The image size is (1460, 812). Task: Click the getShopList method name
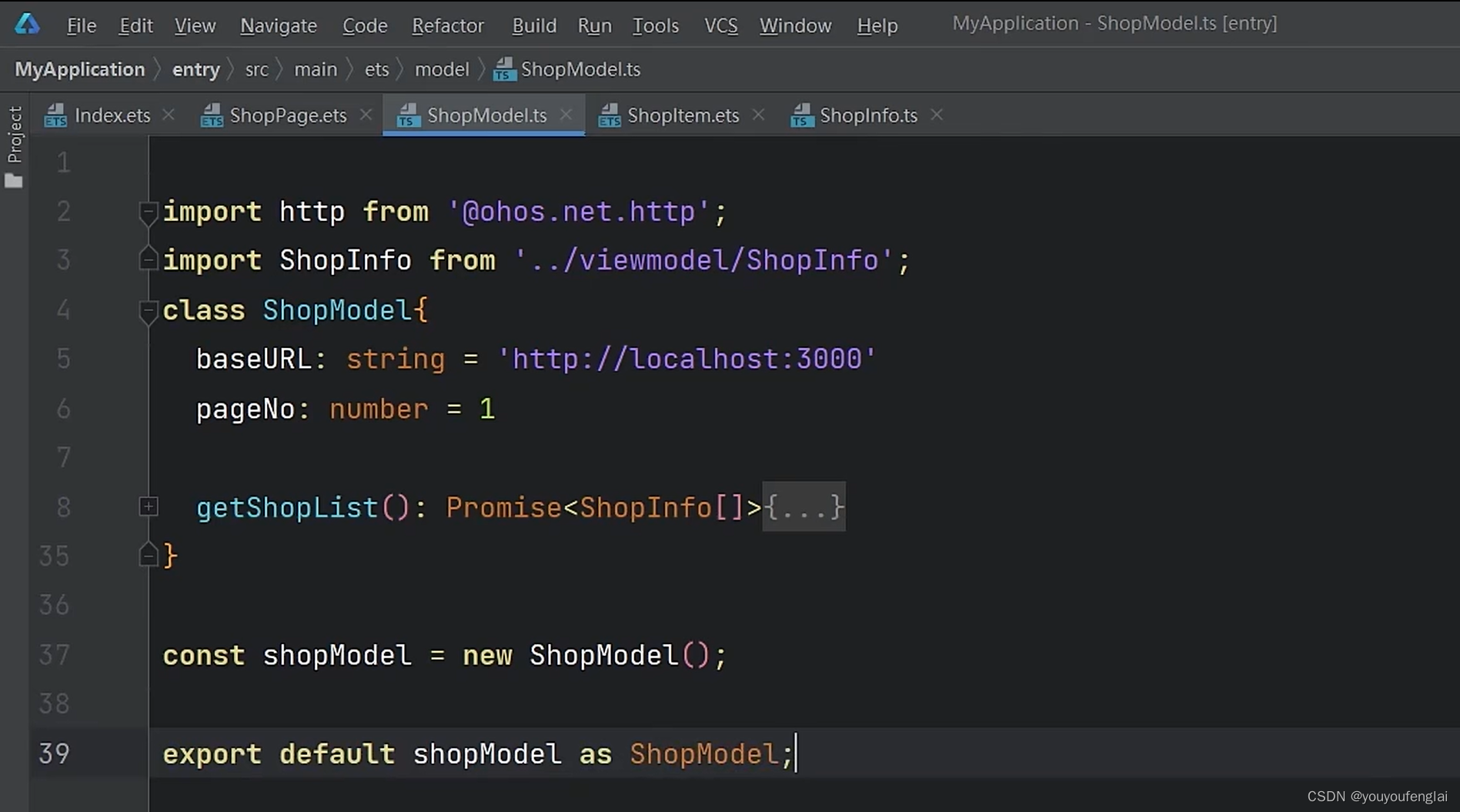(287, 507)
